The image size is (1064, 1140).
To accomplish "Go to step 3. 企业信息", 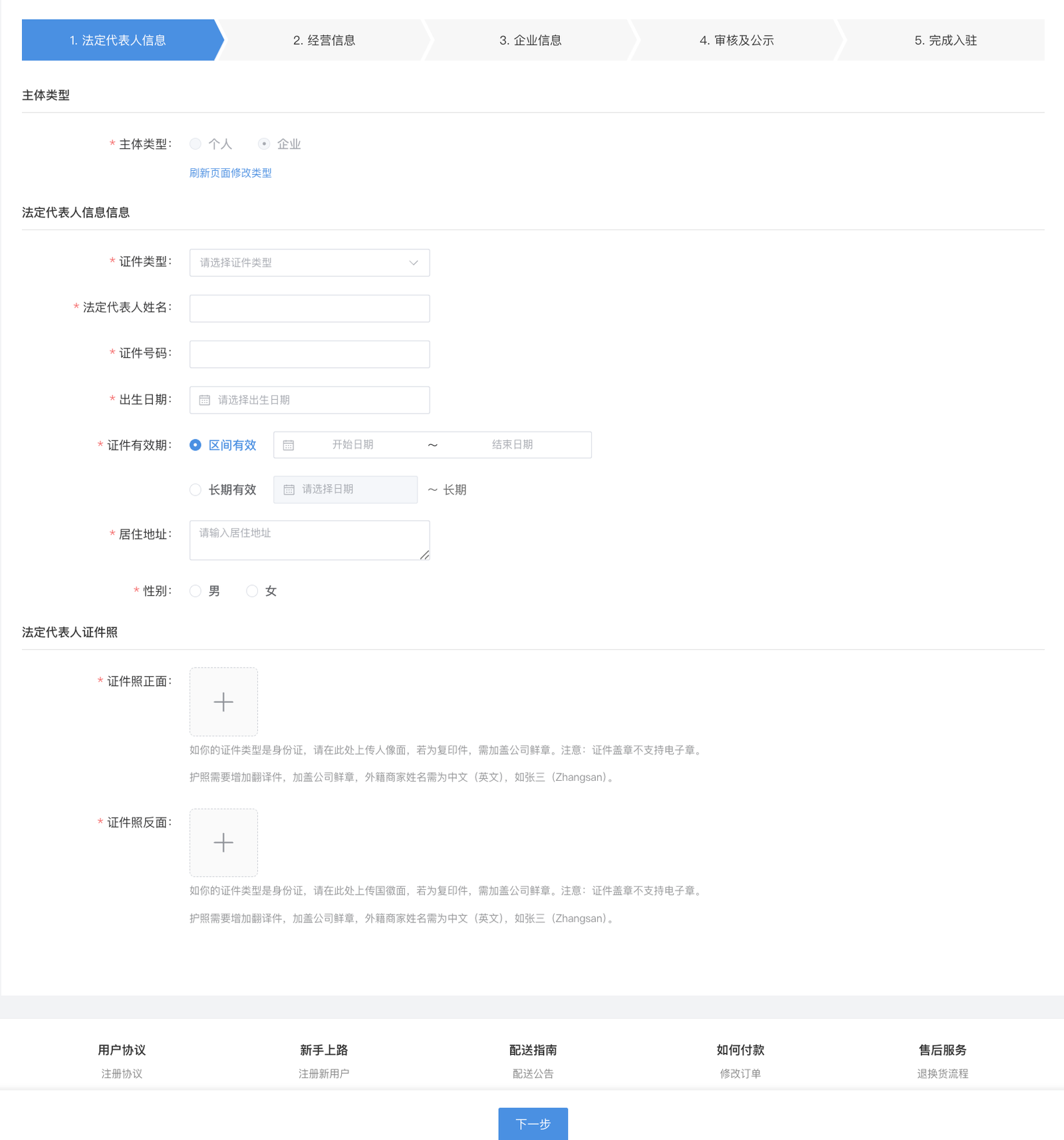I will point(530,41).
